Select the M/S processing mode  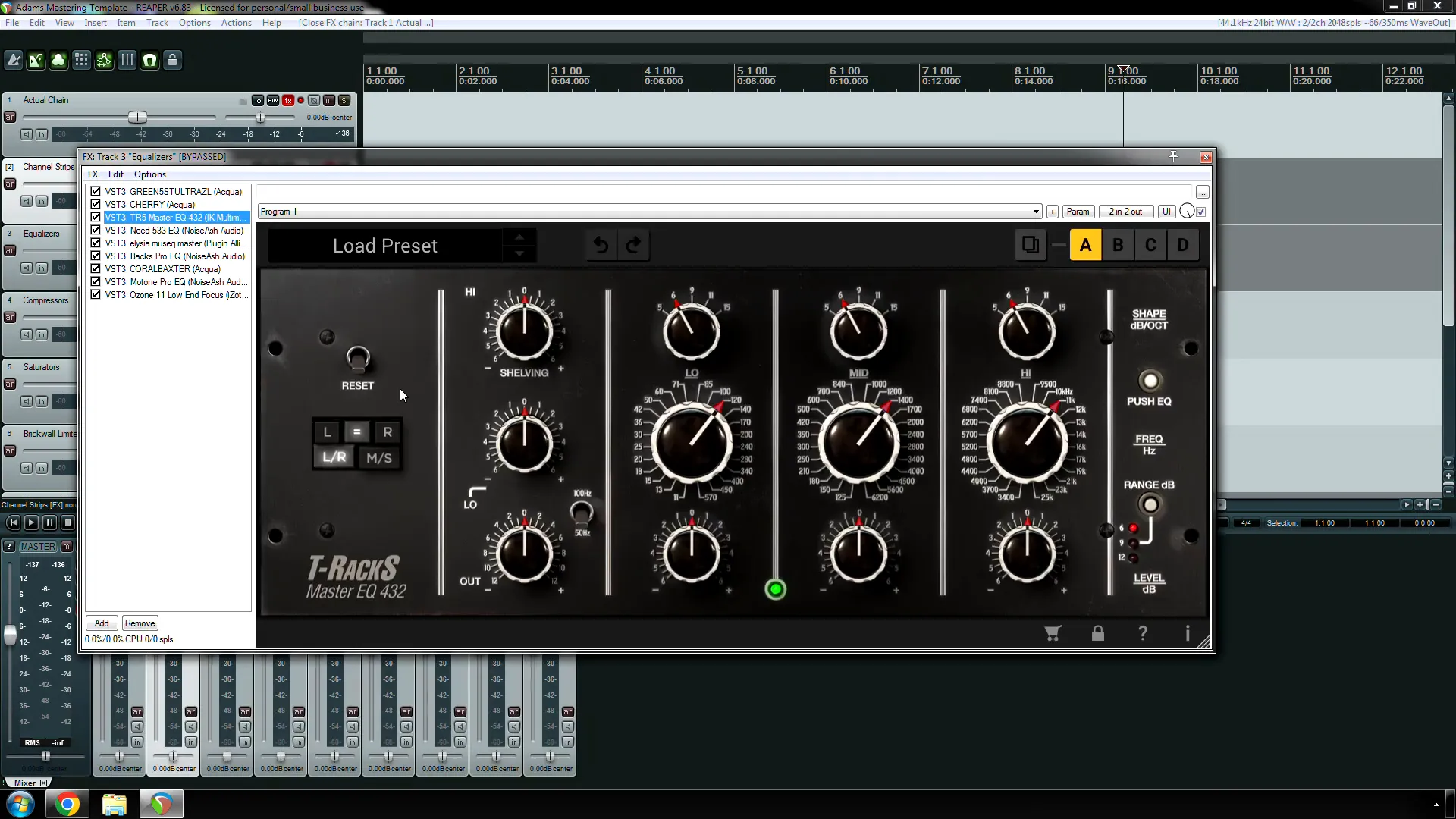pyautogui.click(x=379, y=457)
